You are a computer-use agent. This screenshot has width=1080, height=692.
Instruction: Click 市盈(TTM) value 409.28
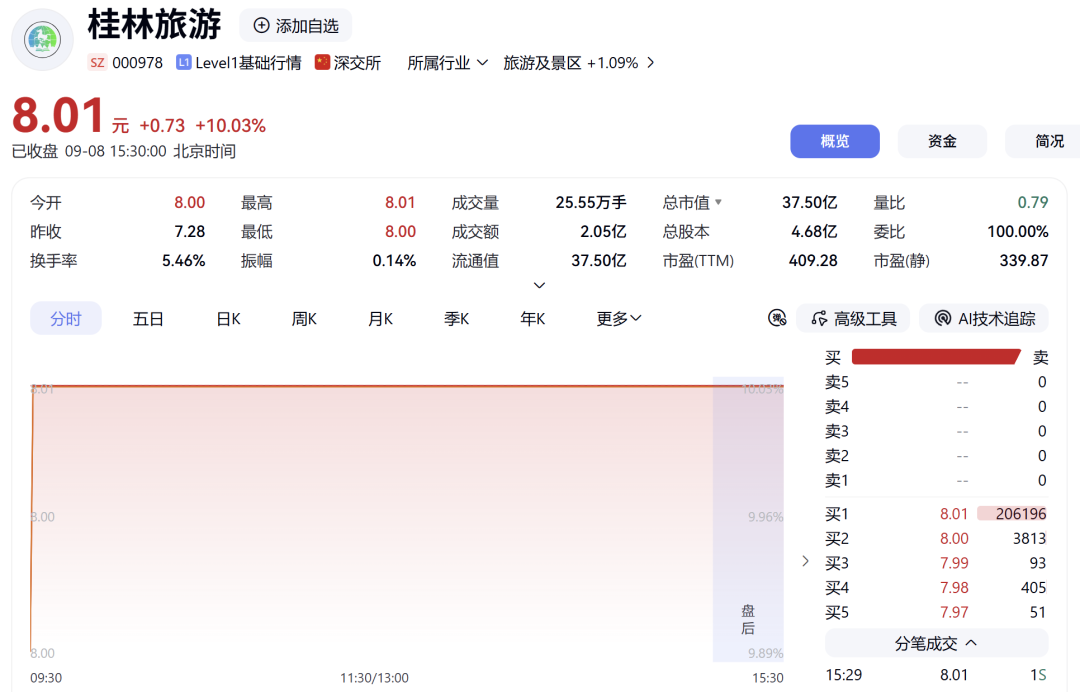click(x=813, y=261)
